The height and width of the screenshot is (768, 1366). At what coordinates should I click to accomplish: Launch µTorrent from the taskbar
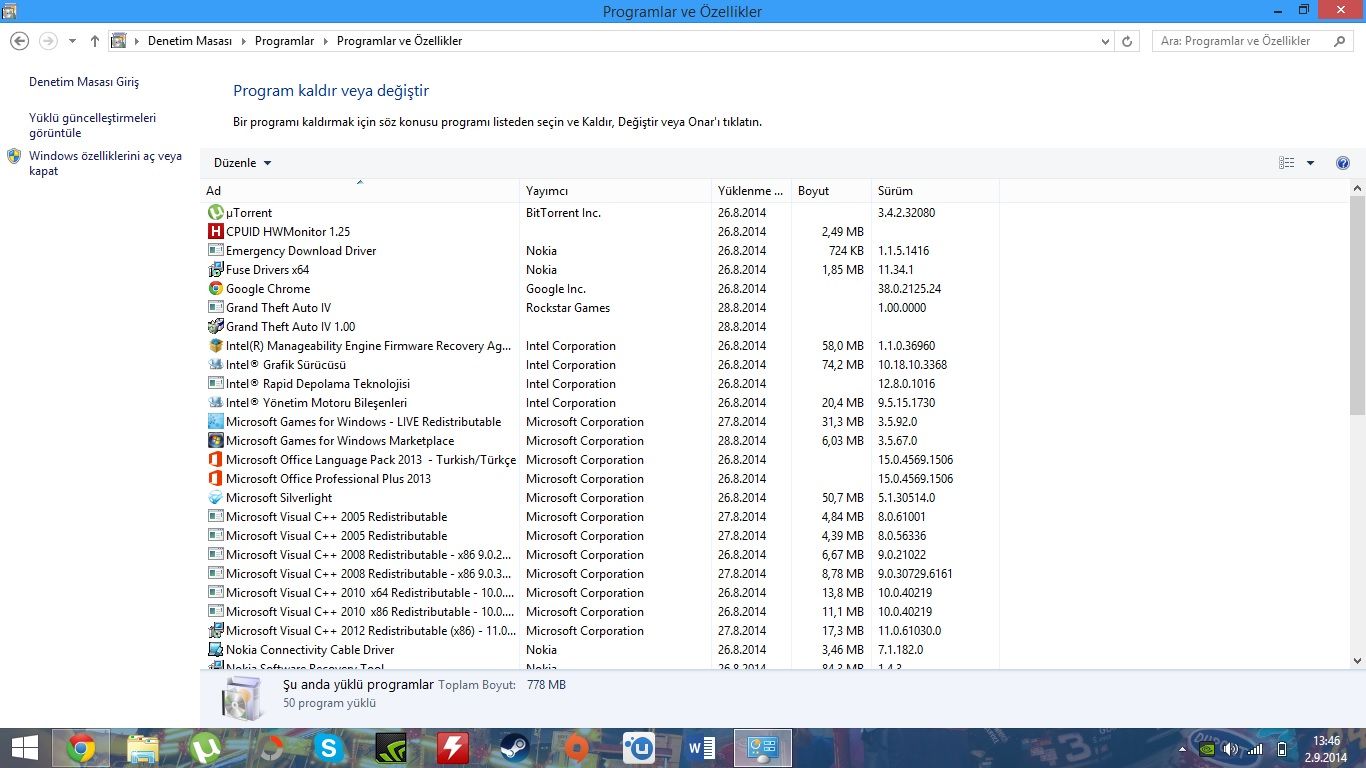tap(205, 748)
